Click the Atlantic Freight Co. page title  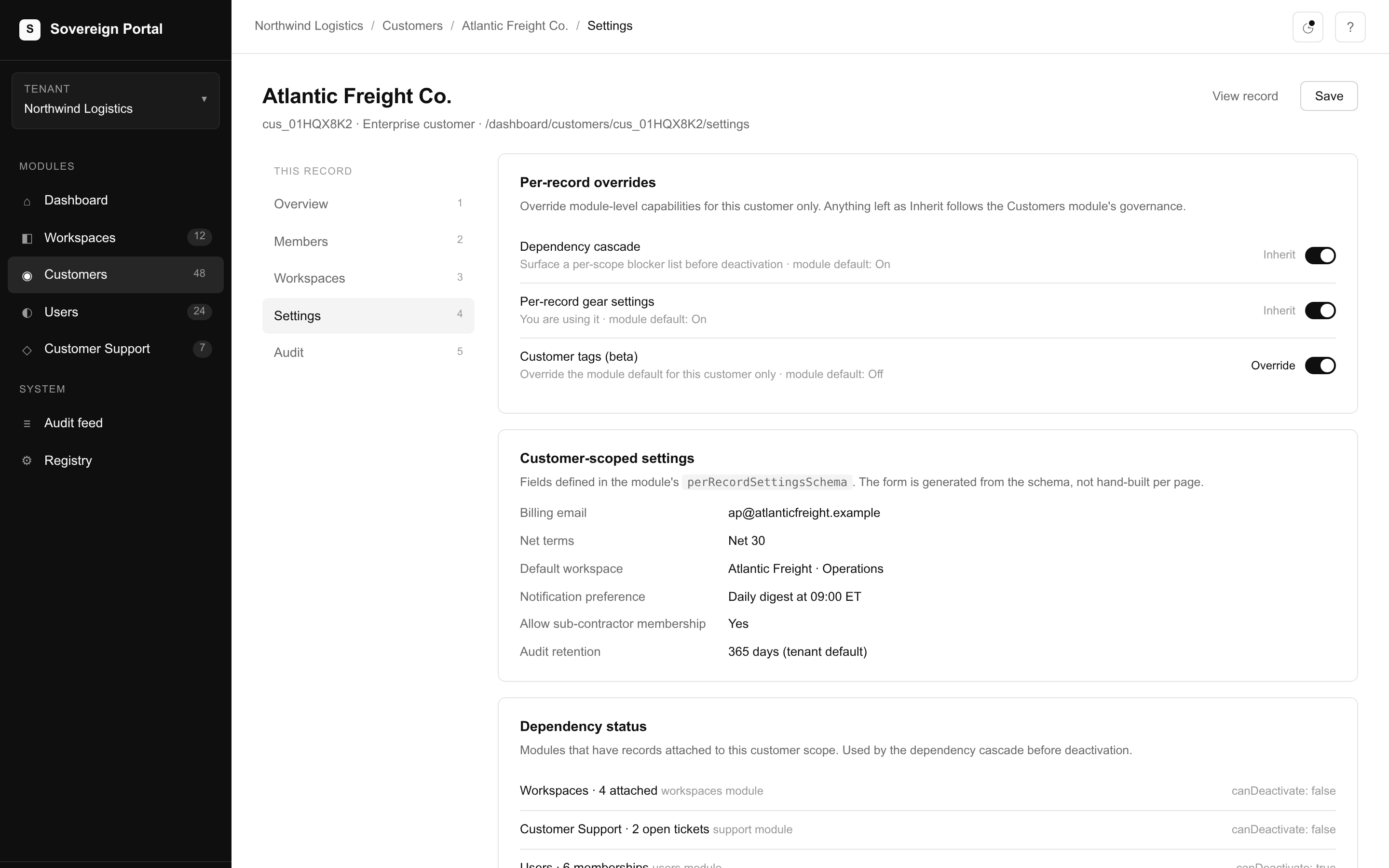(356, 96)
